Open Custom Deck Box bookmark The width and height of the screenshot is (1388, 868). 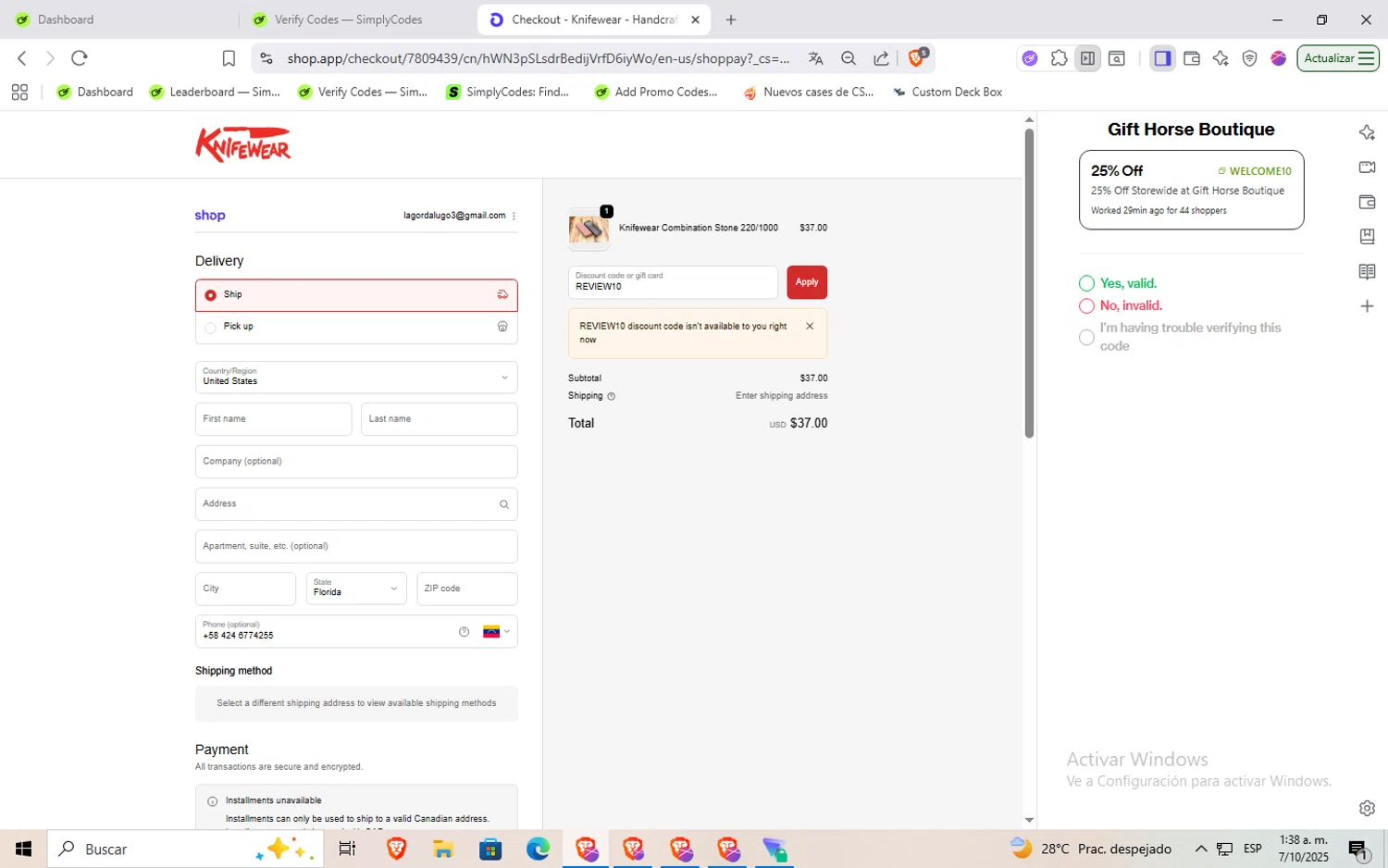[948, 92]
